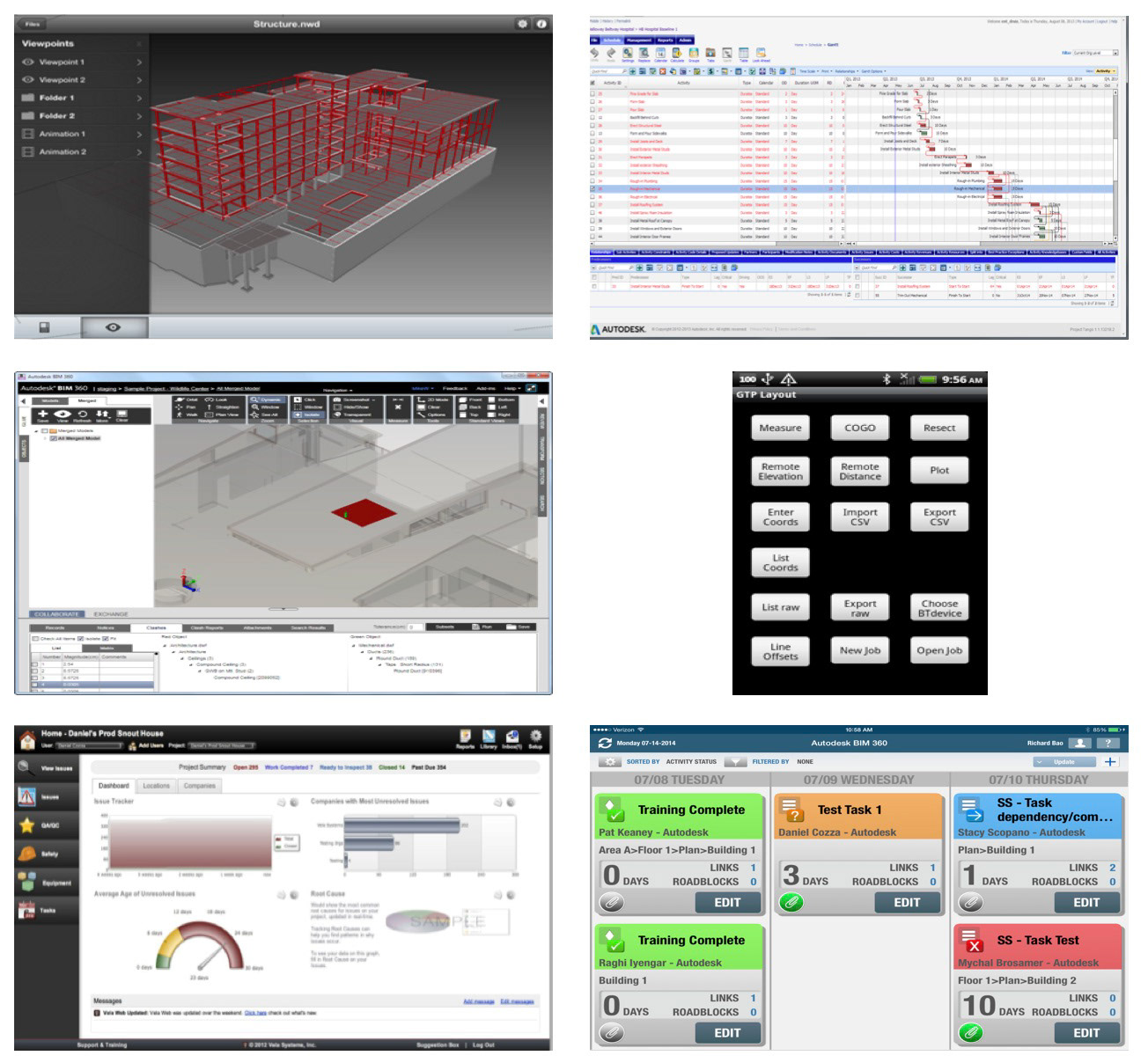Open Safety hard hat sidebar item
1148x1063 pixels.
(x=45, y=854)
